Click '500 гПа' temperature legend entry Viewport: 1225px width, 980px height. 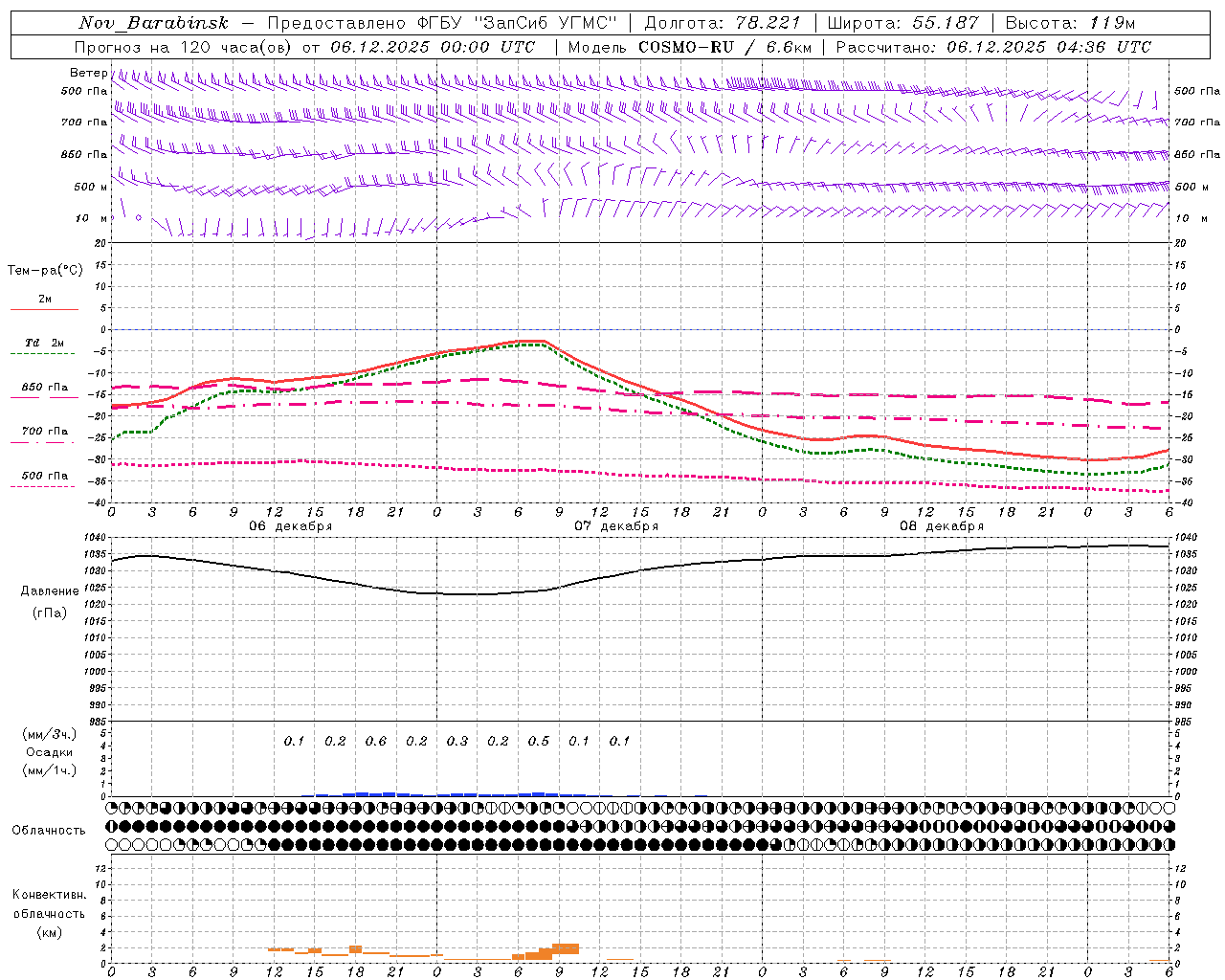(x=45, y=476)
